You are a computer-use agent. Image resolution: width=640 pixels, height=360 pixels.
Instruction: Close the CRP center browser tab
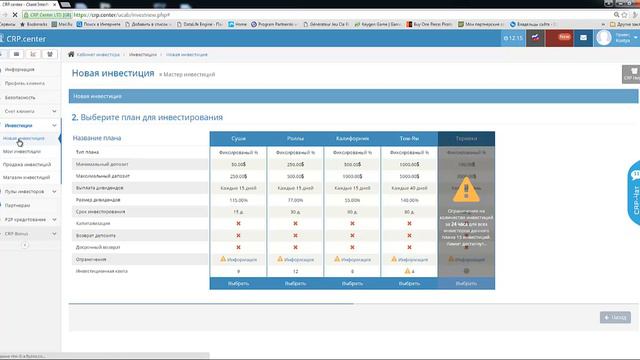pos(55,4)
